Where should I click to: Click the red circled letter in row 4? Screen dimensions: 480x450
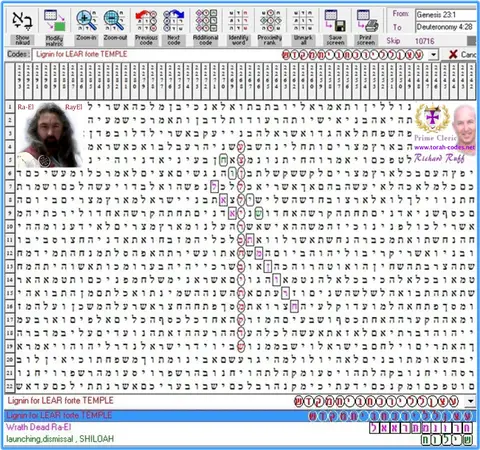(241, 147)
